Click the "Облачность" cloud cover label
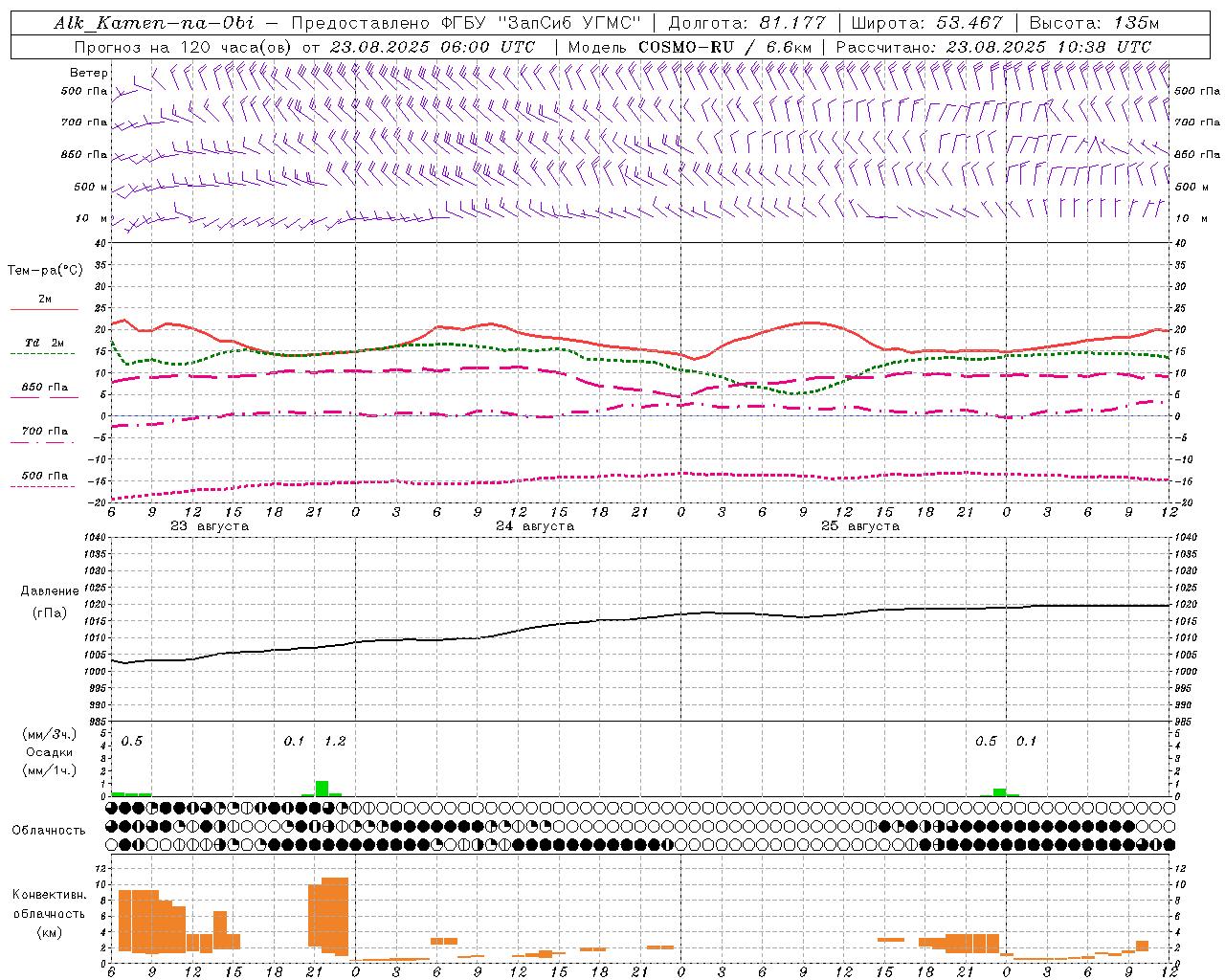 coord(49,831)
